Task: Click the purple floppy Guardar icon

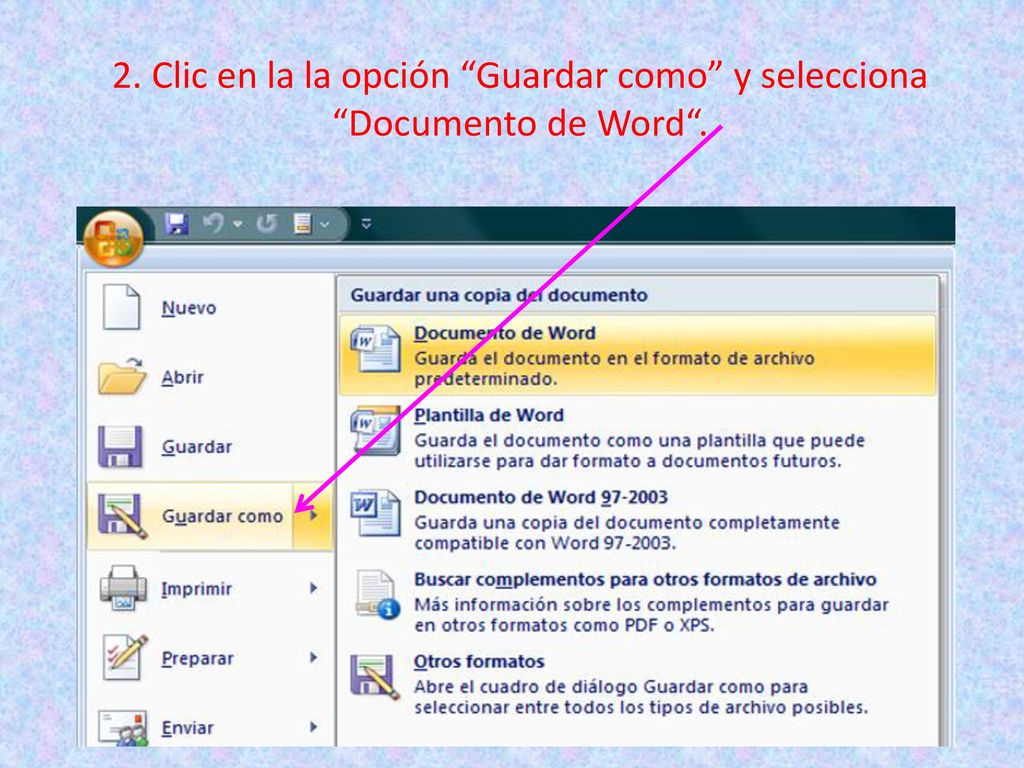Action: click(120, 447)
